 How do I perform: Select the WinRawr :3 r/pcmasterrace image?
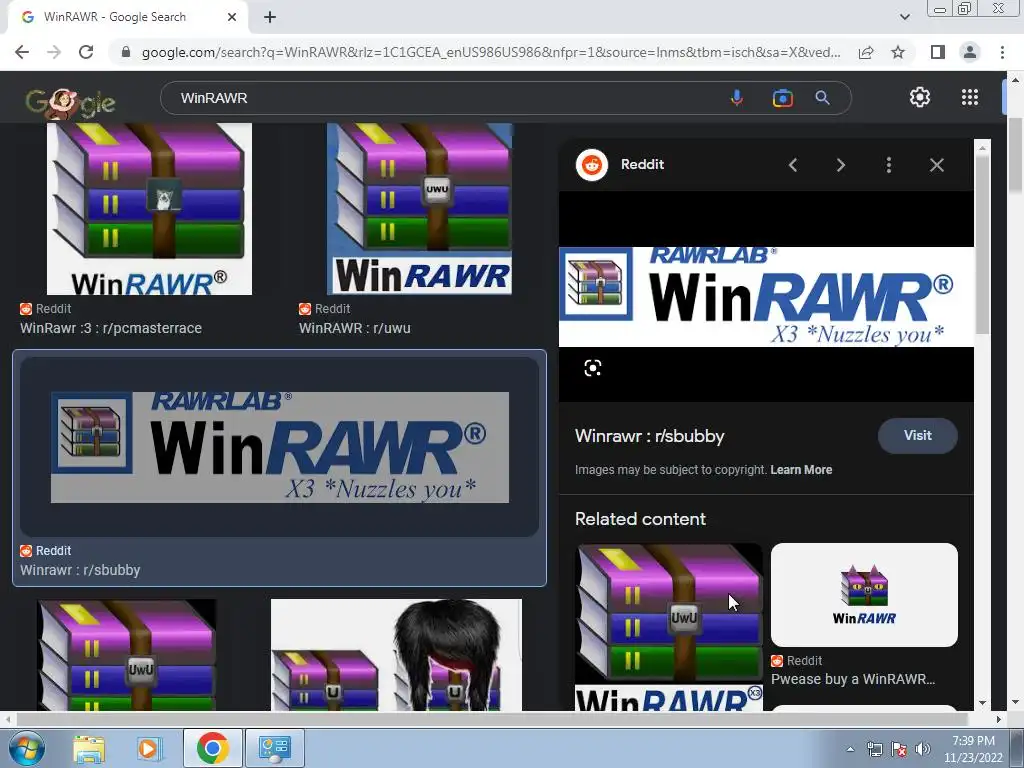[149, 209]
